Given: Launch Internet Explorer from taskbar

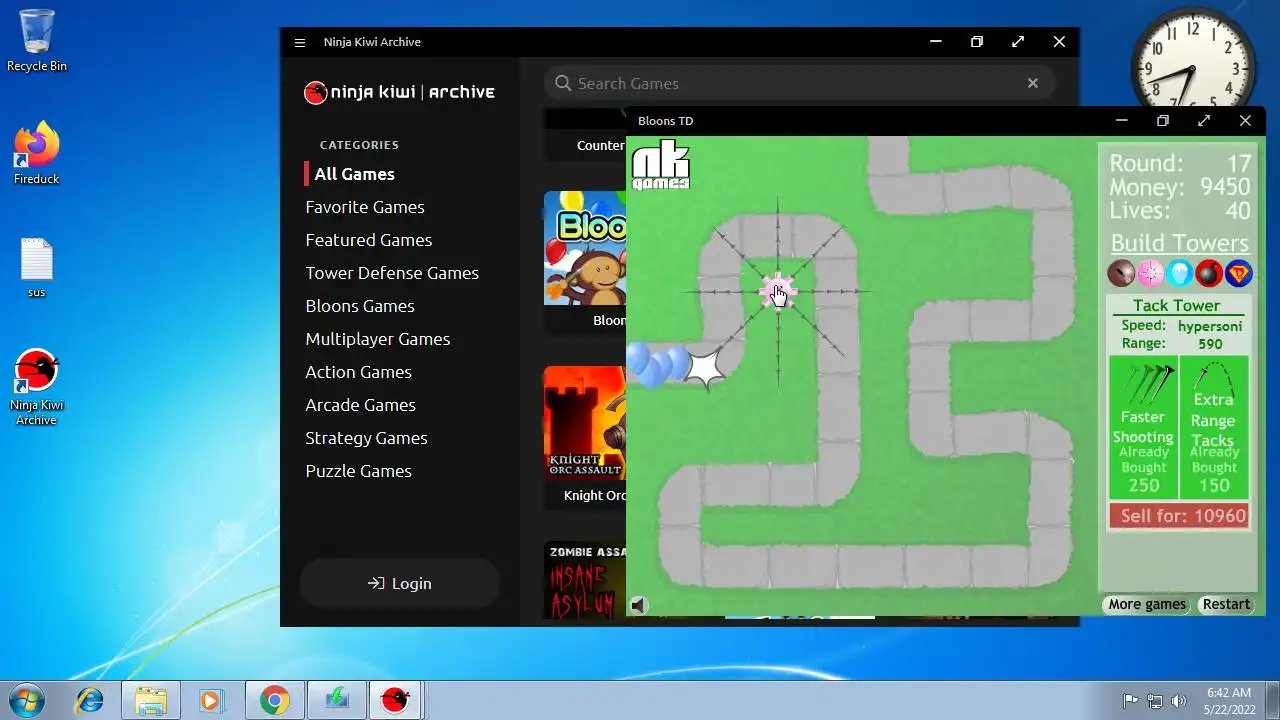Looking at the screenshot, I should [x=89, y=700].
